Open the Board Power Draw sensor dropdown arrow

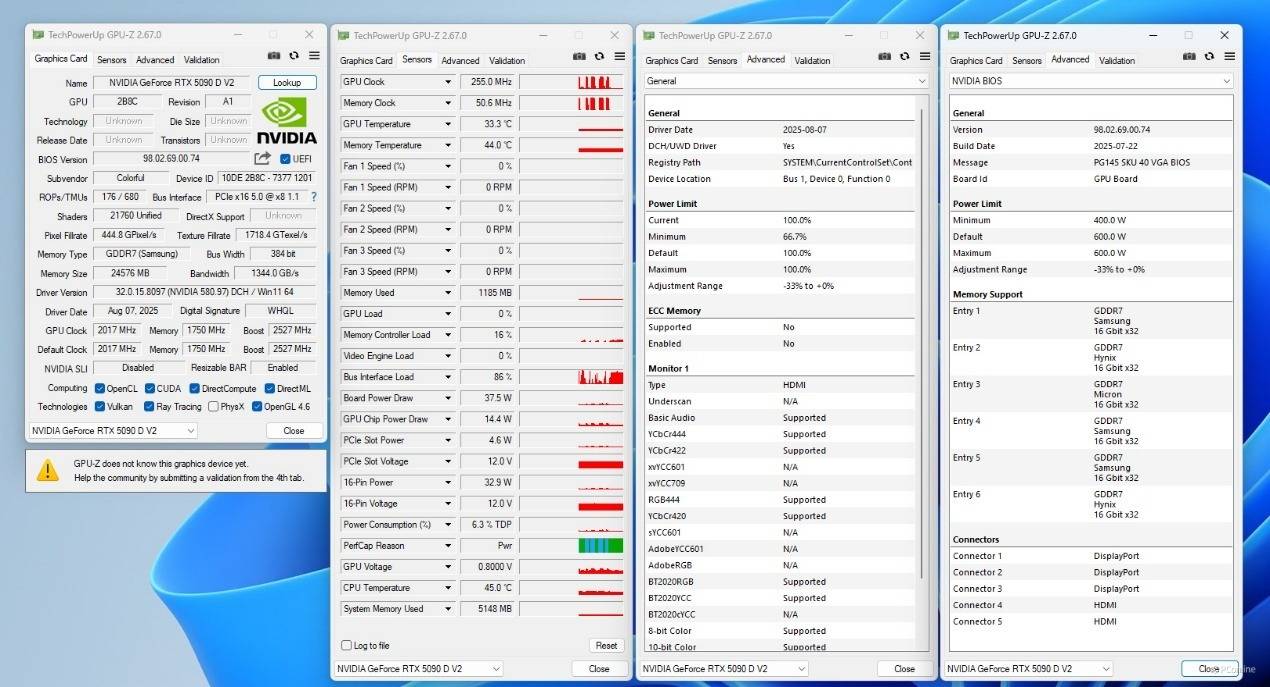click(448, 398)
